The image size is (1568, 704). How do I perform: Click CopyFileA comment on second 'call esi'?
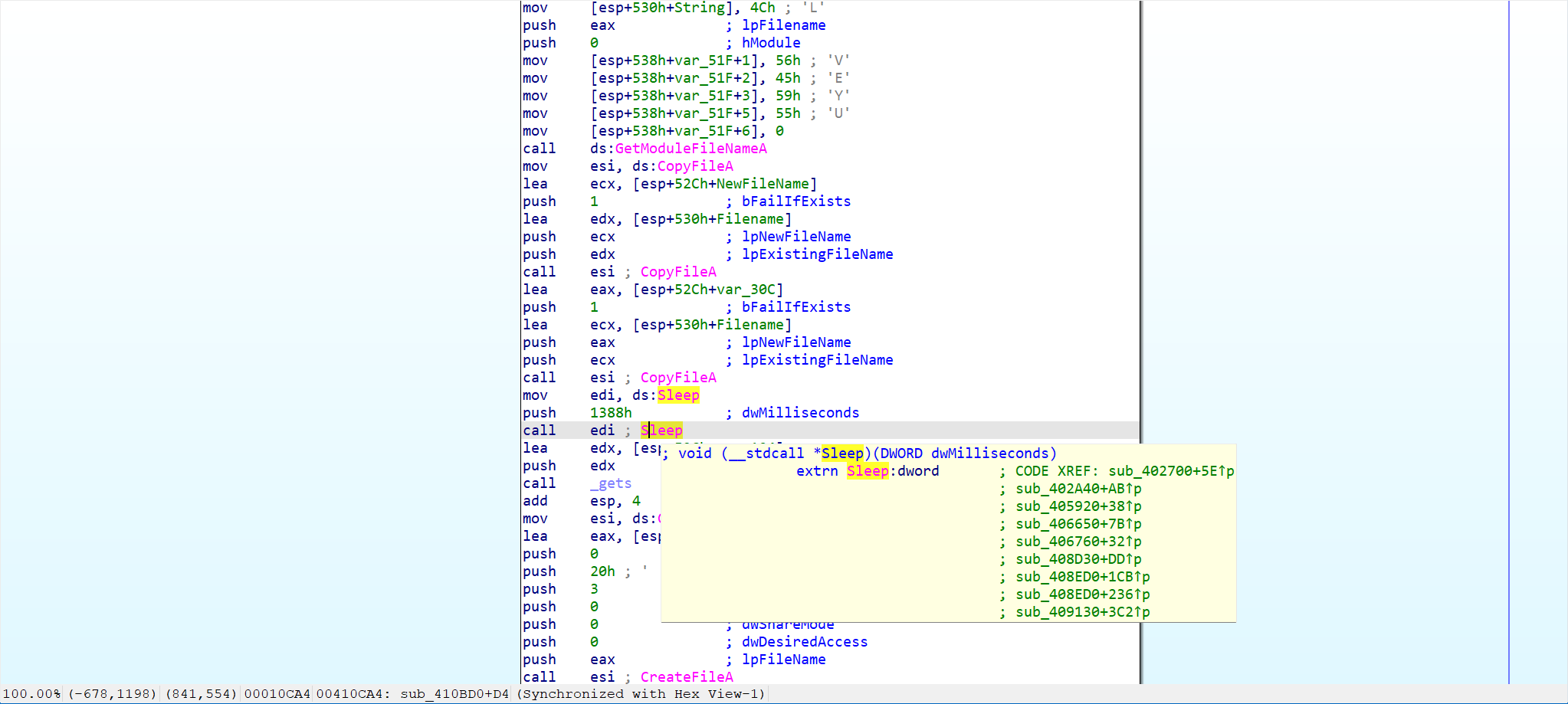[678, 378]
